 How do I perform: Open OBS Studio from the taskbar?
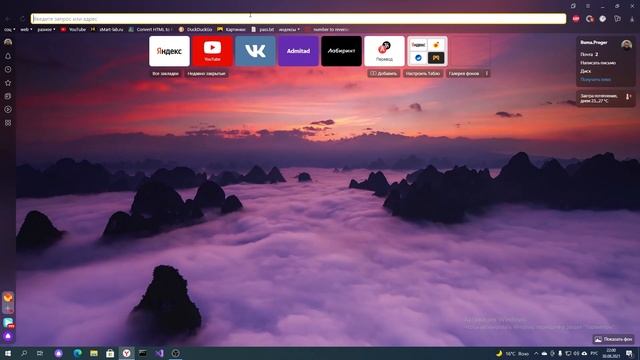(x=176, y=353)
